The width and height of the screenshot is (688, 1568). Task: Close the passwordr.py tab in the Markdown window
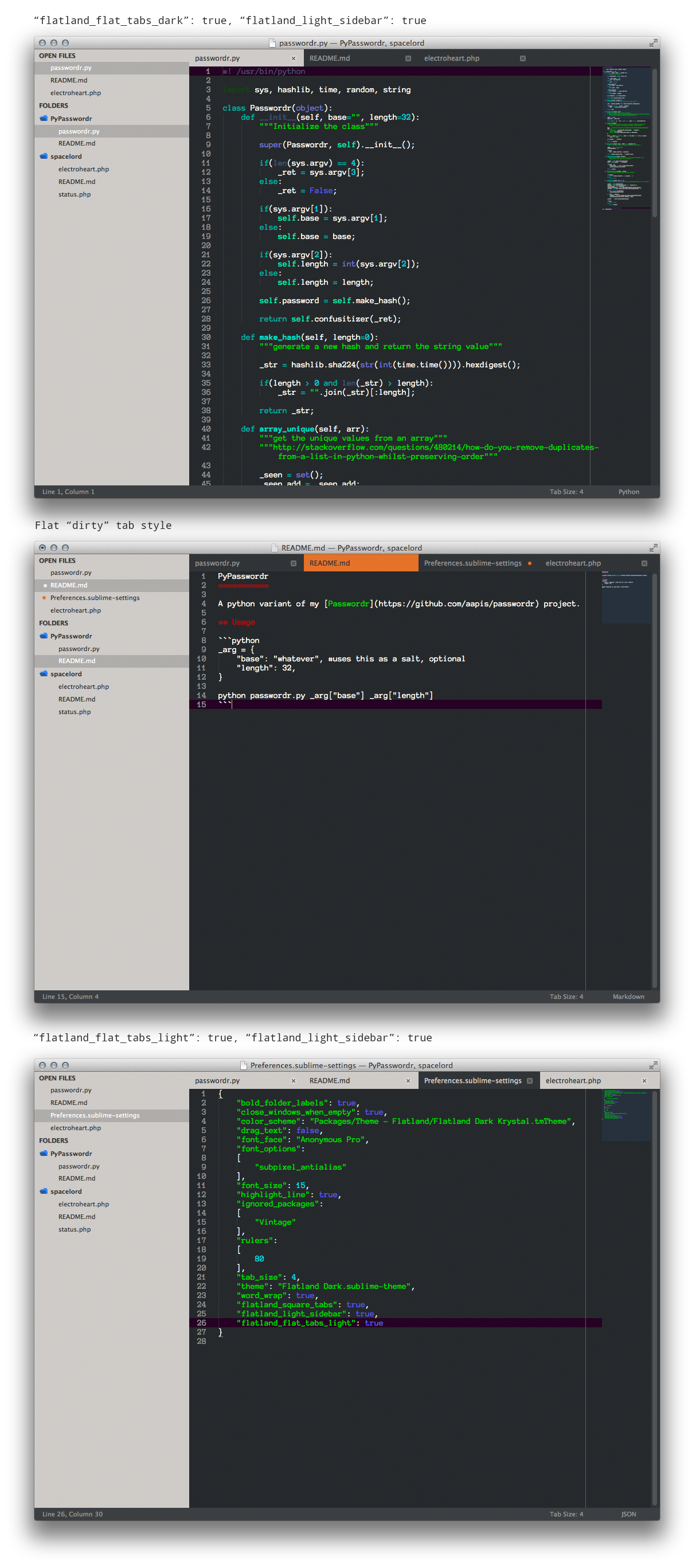pos(294,564)
